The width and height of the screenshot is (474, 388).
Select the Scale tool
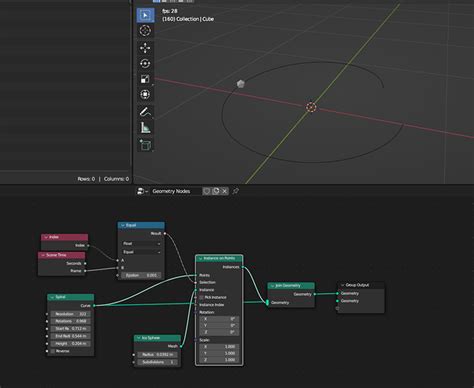click(x=145, y=79)
